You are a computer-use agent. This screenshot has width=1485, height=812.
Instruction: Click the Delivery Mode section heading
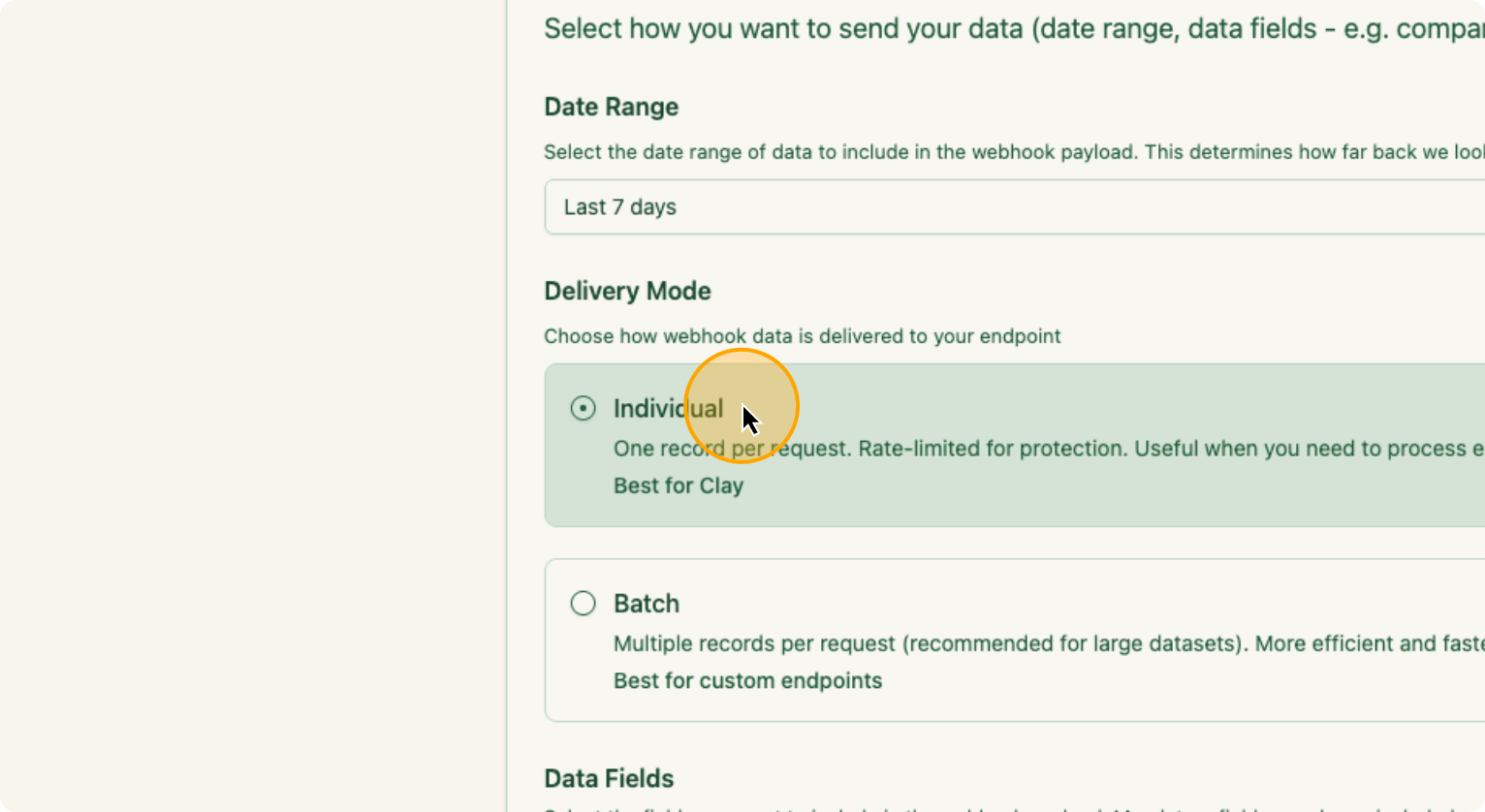pos(627,291)
